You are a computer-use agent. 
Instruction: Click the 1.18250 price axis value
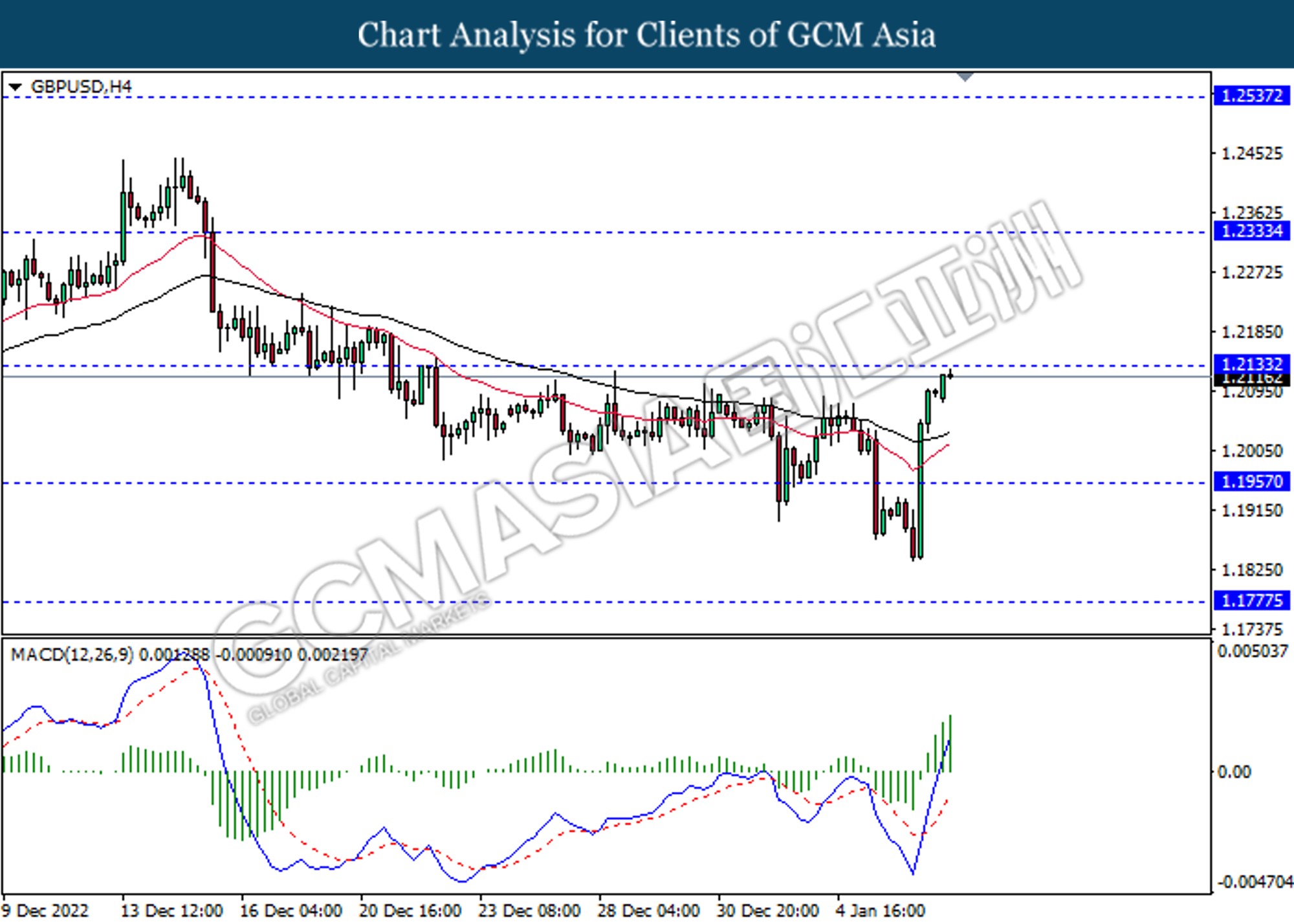[1251, 570]
